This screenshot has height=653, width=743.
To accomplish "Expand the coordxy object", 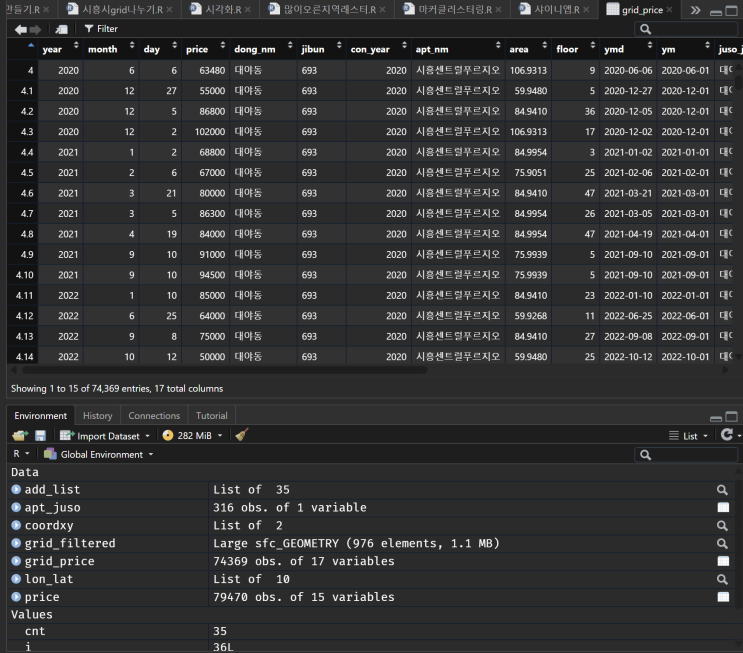I will tap(16, 525).
